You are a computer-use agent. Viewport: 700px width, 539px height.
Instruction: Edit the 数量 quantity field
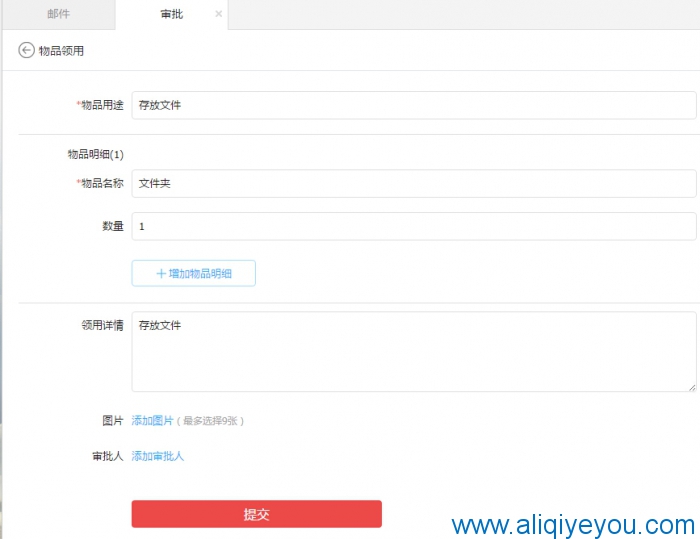(413, 226)
